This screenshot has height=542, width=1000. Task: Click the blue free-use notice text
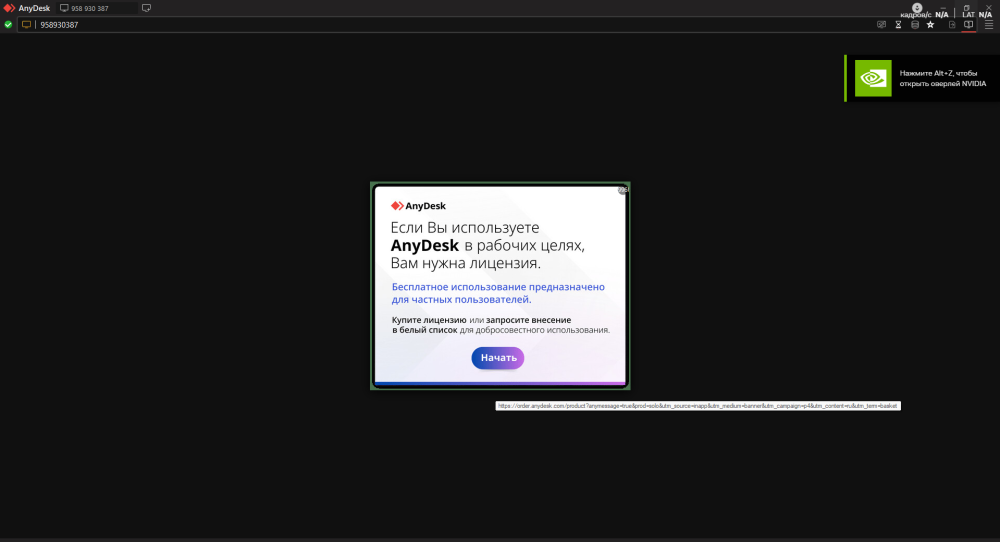tap(498, 293)
